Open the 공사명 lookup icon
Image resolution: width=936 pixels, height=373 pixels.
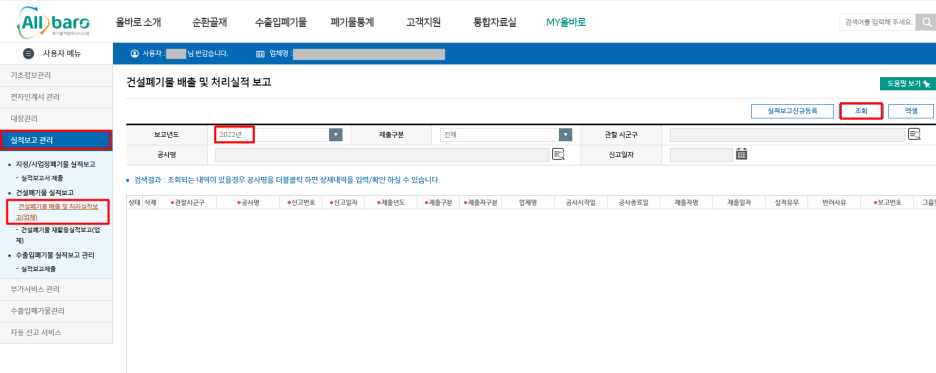click(x=559, y=154)
